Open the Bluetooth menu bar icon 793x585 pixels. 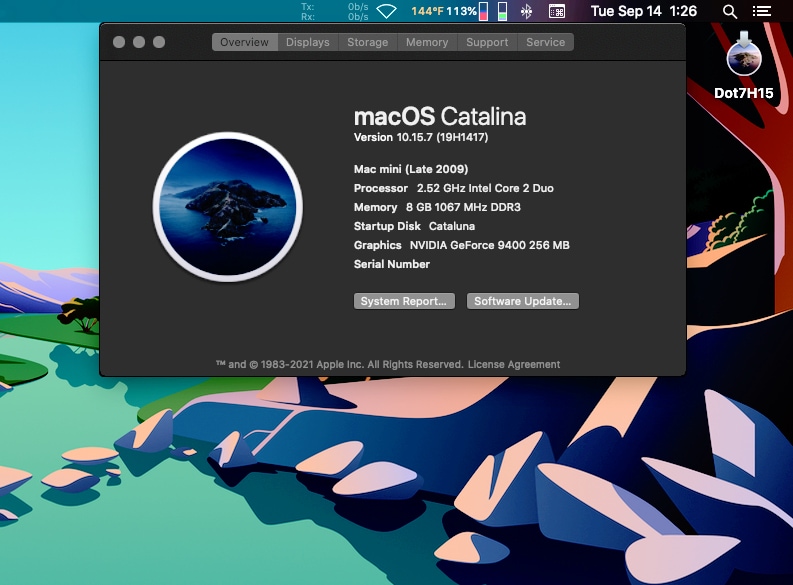pos(526,11)
